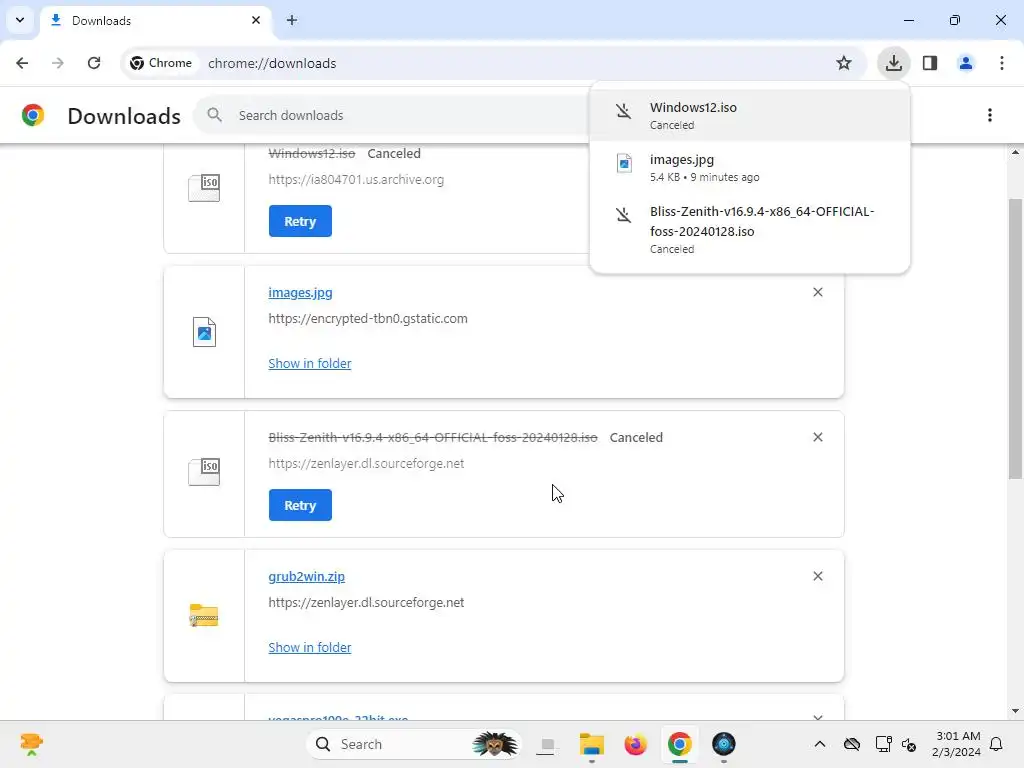The width and height of the screenshot is (1024, 768).
Task: Open File Explorer from taskbar
Action: coord(592,744)
